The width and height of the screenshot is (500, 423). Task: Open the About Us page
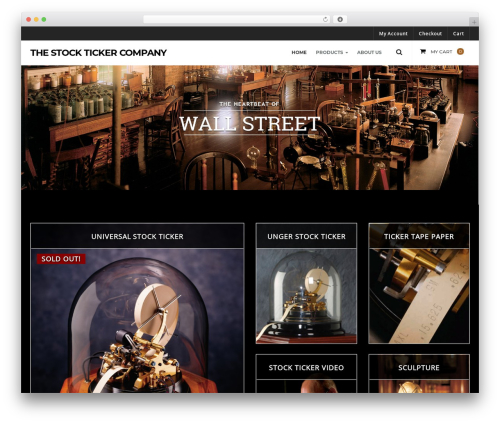(x=369, y=52)
